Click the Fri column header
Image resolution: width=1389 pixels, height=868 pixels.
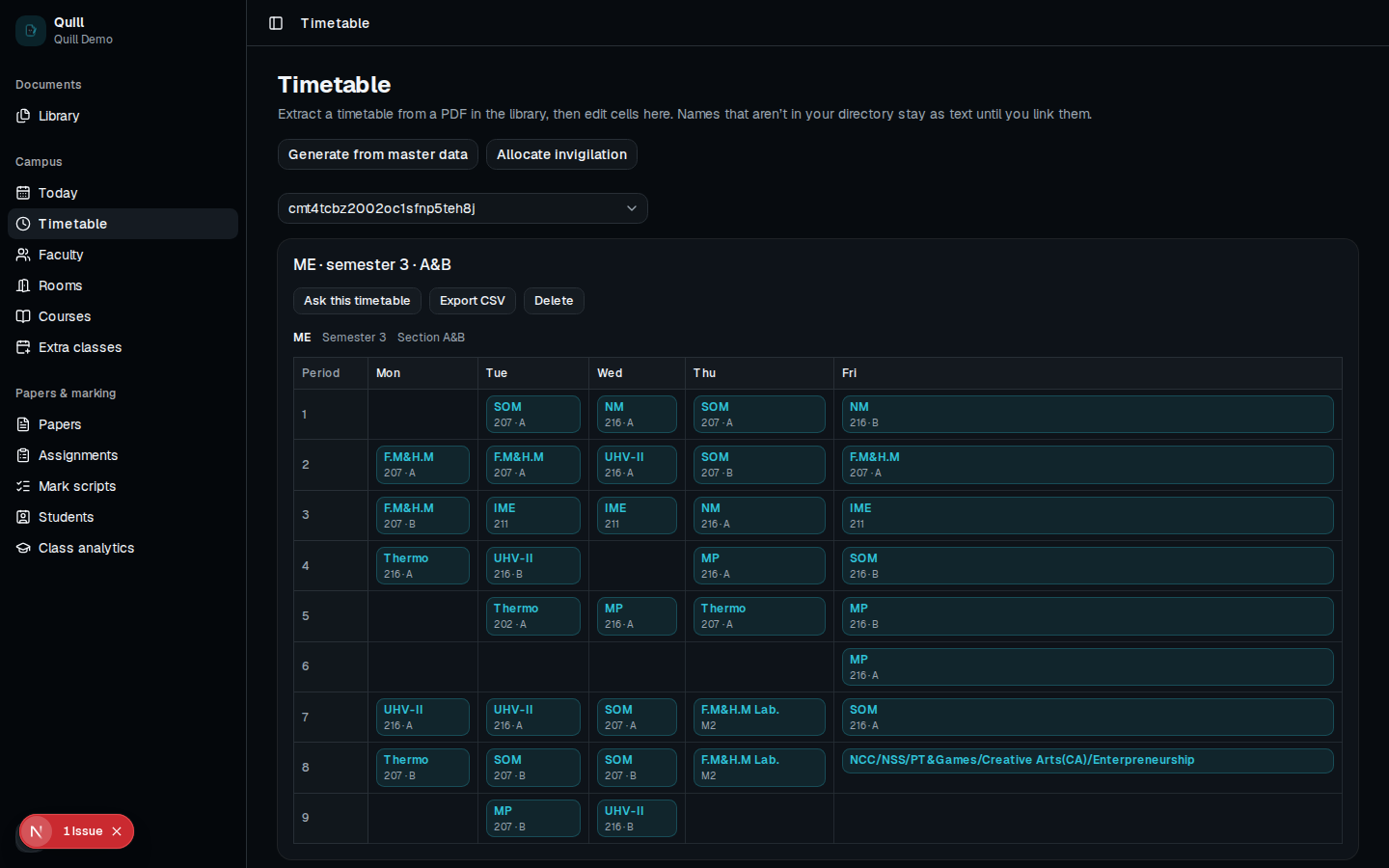pos(1088,373)
